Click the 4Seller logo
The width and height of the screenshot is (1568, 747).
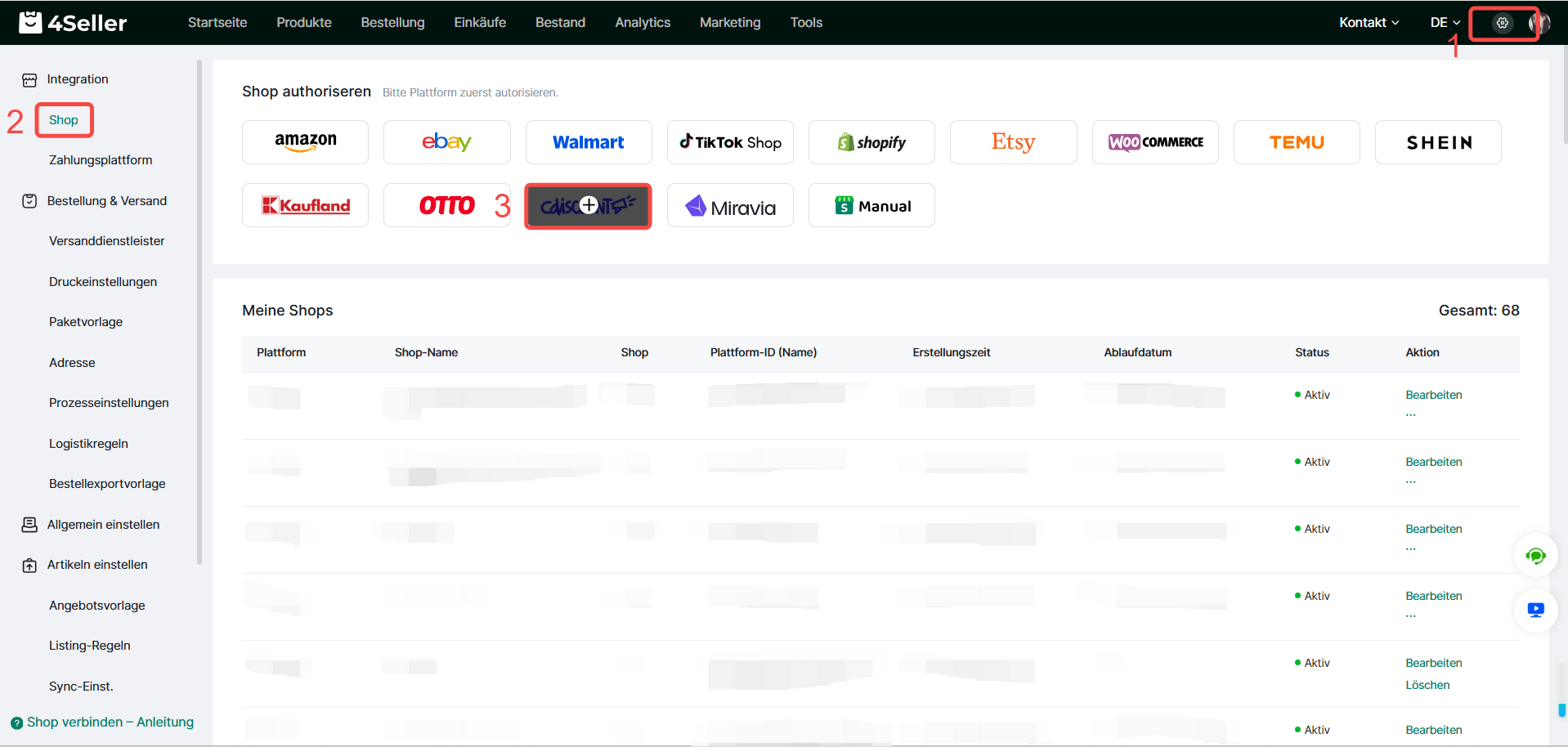point(74,23)
